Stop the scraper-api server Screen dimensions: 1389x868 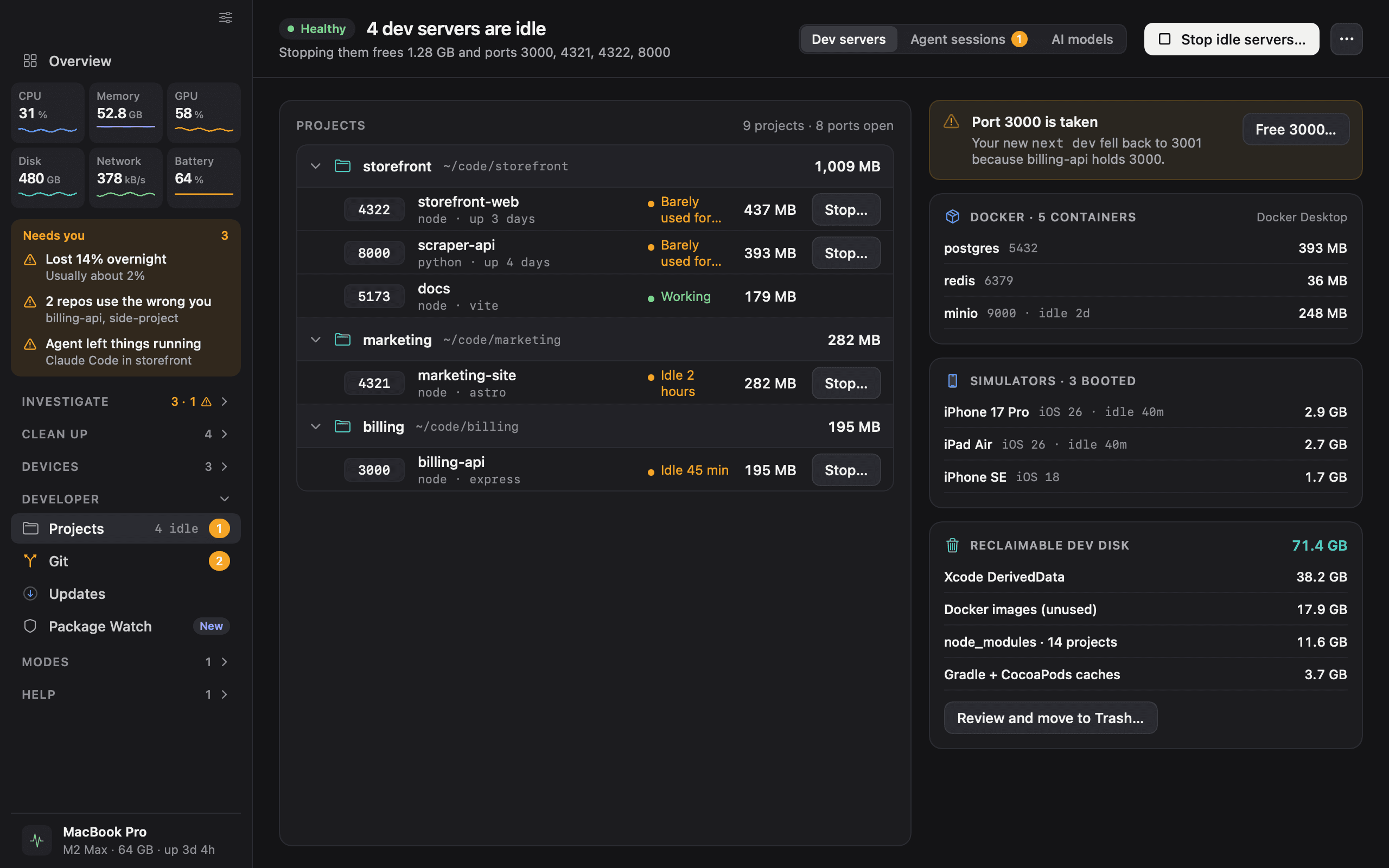point(846,253)
